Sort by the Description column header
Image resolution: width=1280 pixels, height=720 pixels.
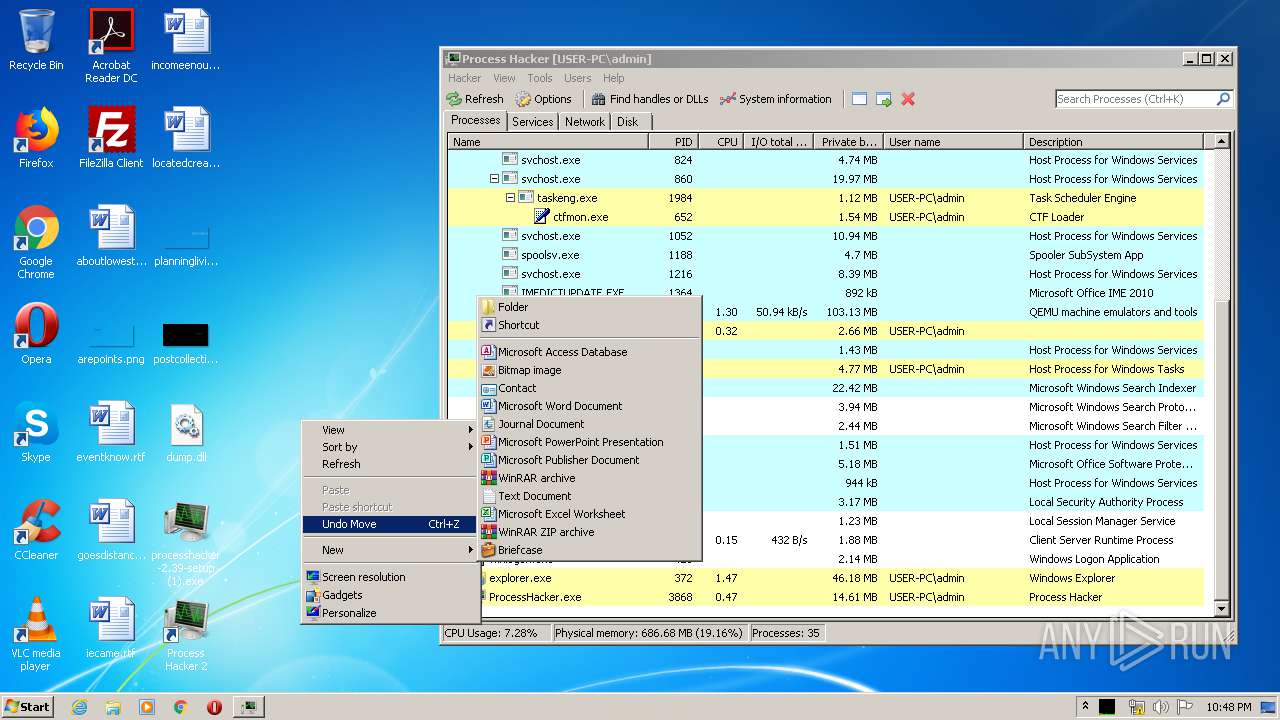click(1114, 142)
